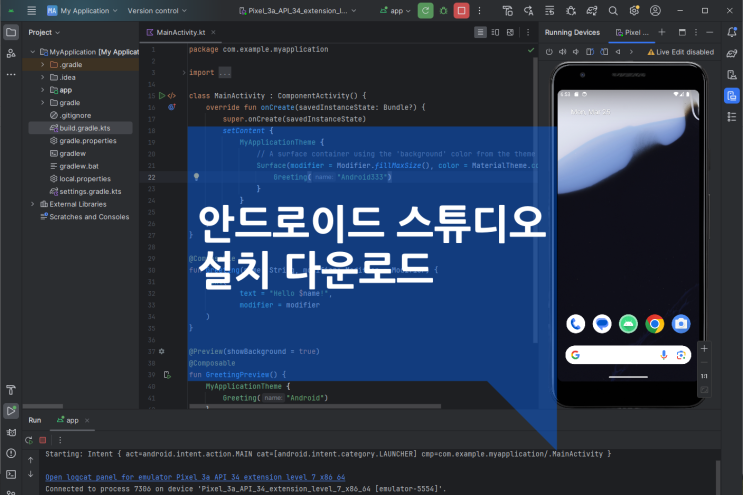Select the Pixel tab in Running Devices

coord(632,32)
